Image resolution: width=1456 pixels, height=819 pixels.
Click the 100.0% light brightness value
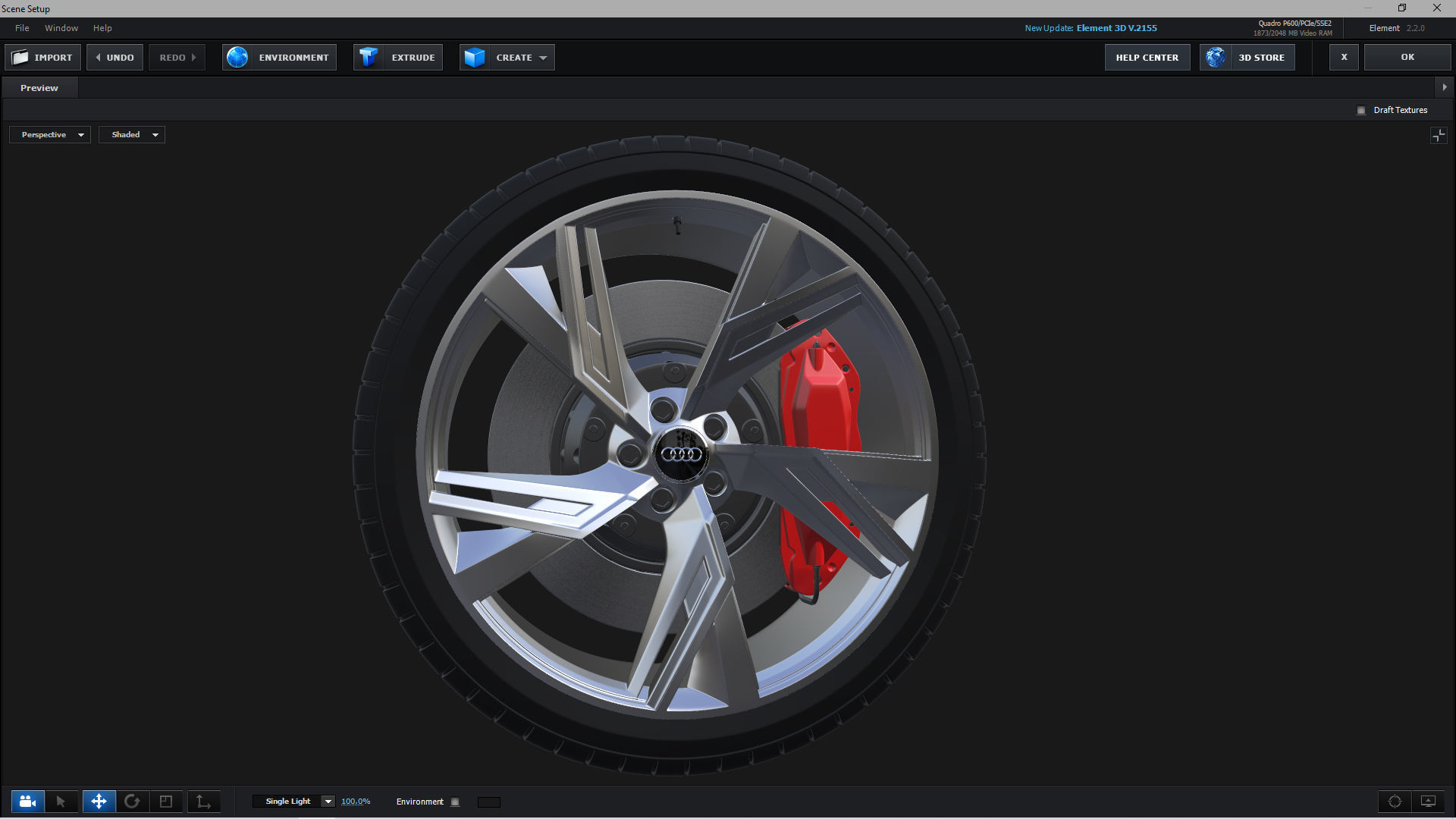tap(356, 802)
